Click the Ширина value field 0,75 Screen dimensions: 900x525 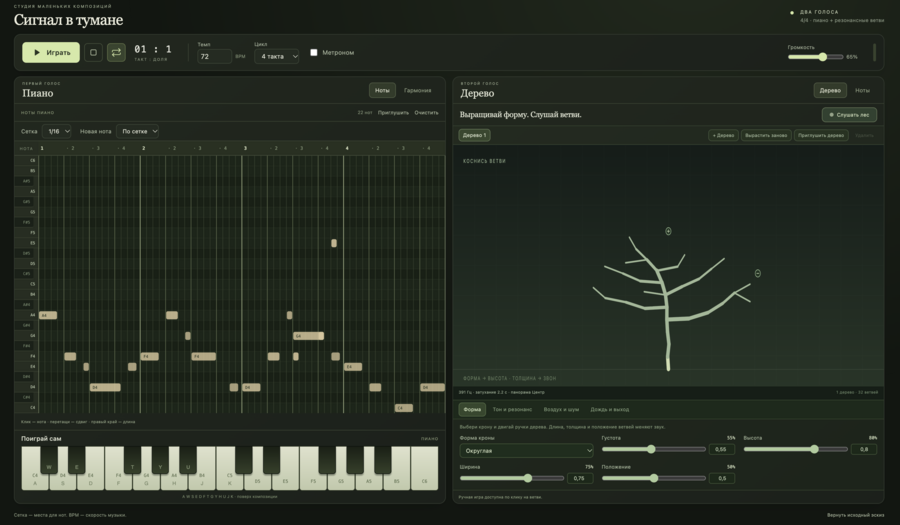point(580,478)
